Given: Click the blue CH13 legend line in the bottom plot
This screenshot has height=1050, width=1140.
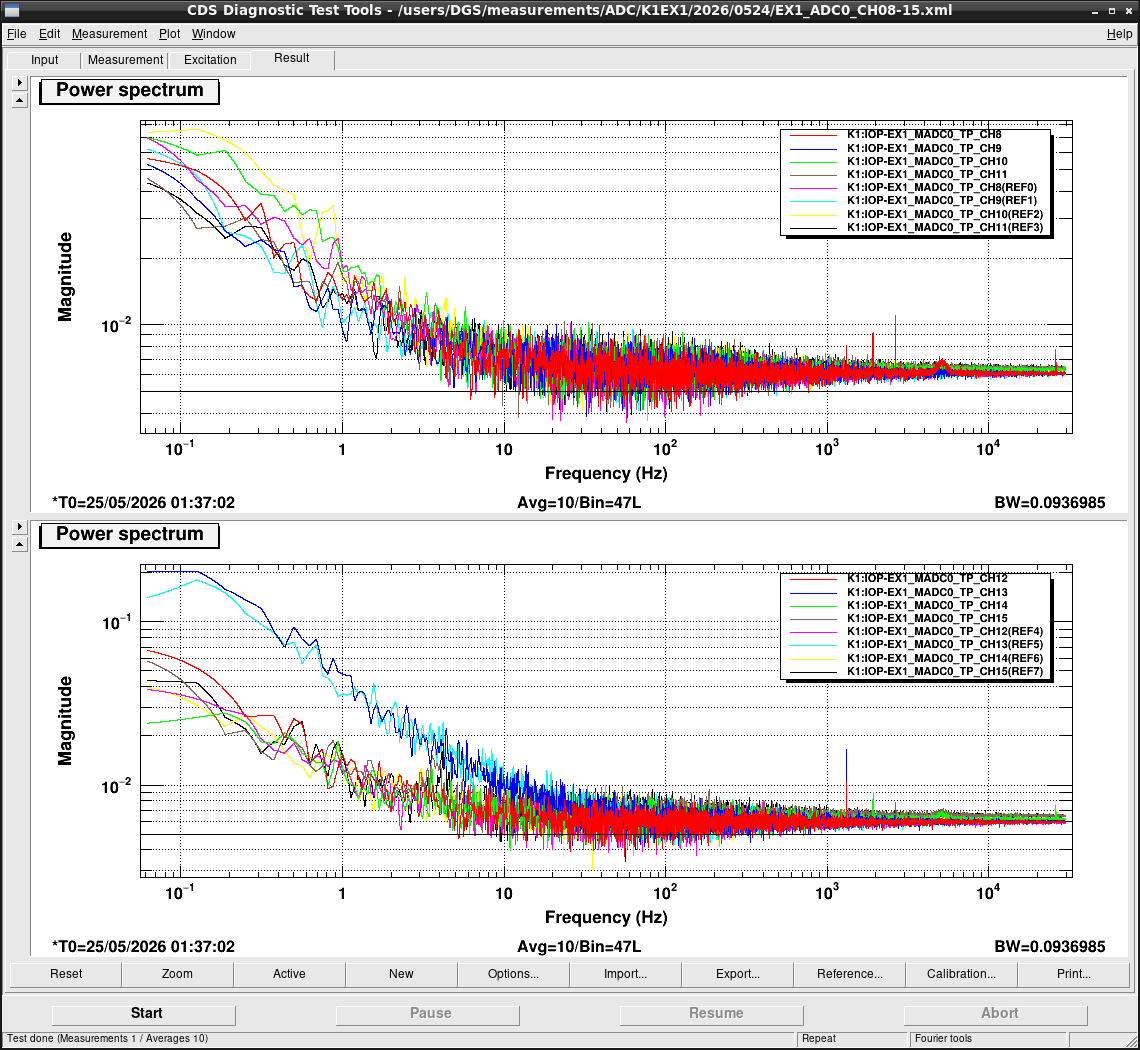Looking at the screenshot, I should click(x=814, y=593).
